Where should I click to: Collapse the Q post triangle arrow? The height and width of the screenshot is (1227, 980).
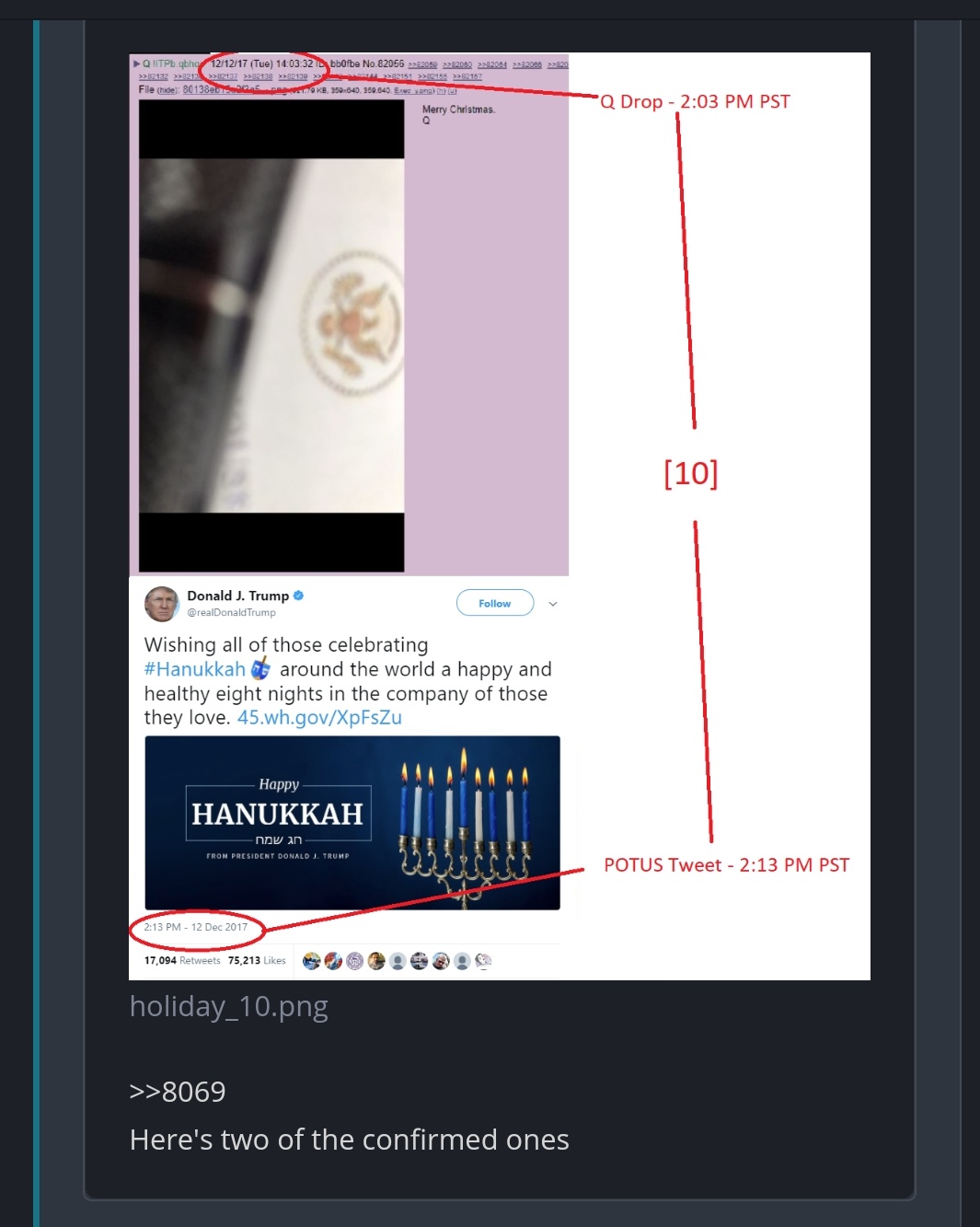(x=137, y=64)
